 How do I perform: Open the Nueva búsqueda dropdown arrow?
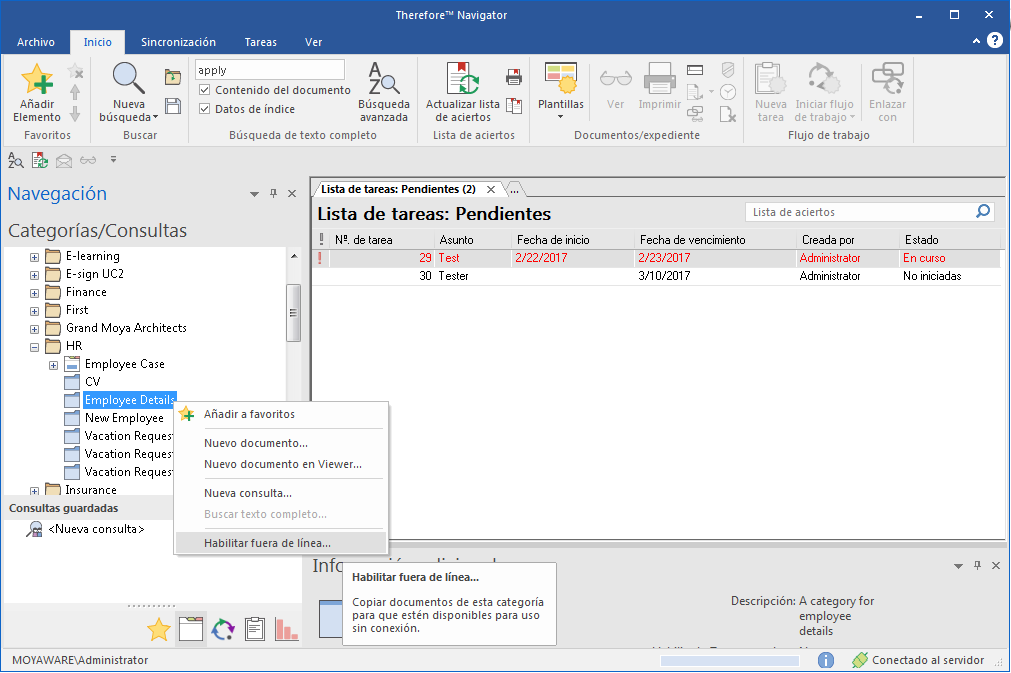[155, 117]
